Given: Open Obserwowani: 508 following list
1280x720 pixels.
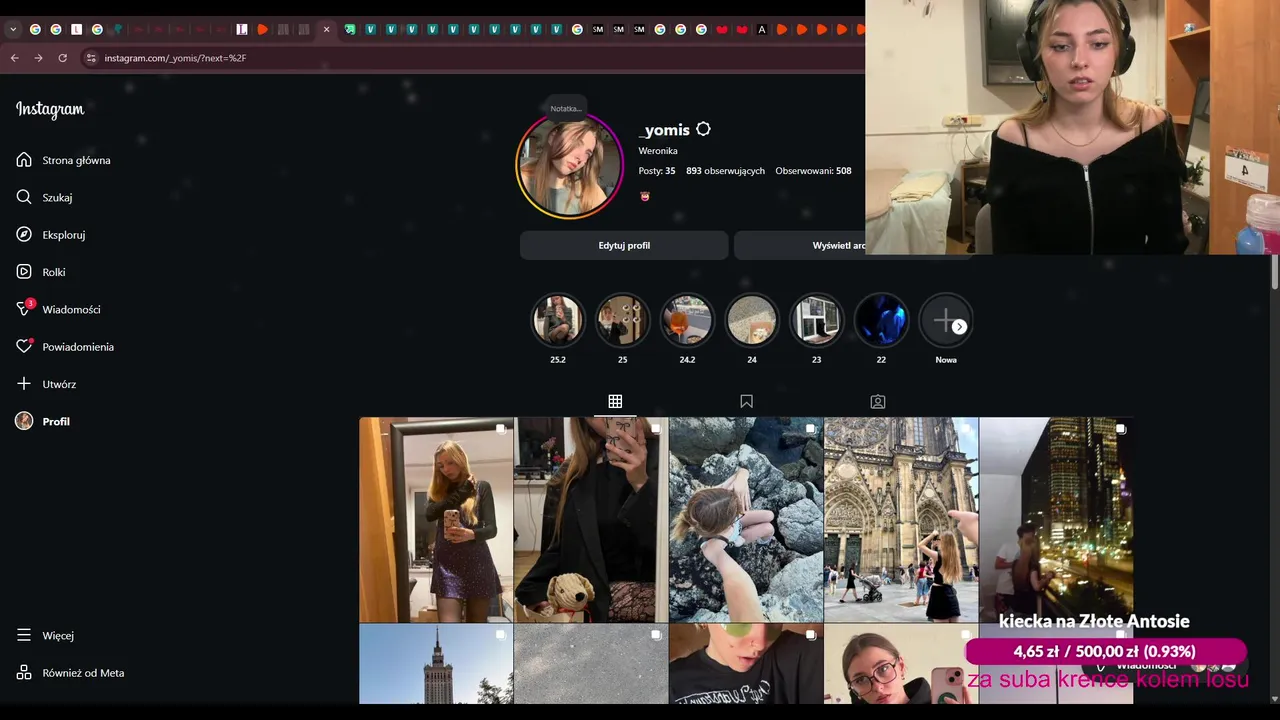Looking at the screenshot, I should [813, 171].
